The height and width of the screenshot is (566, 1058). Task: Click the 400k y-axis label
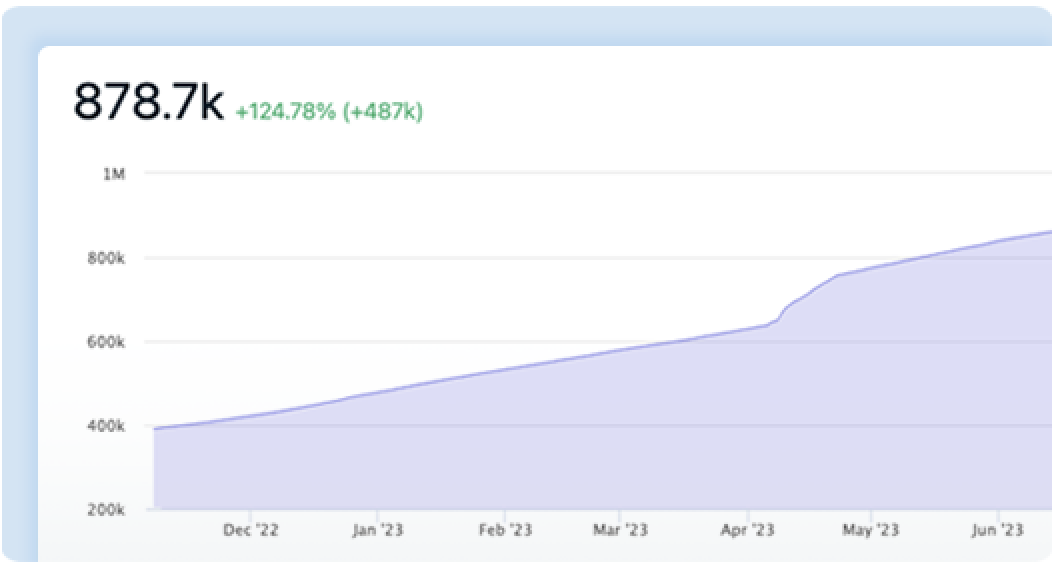106,426
